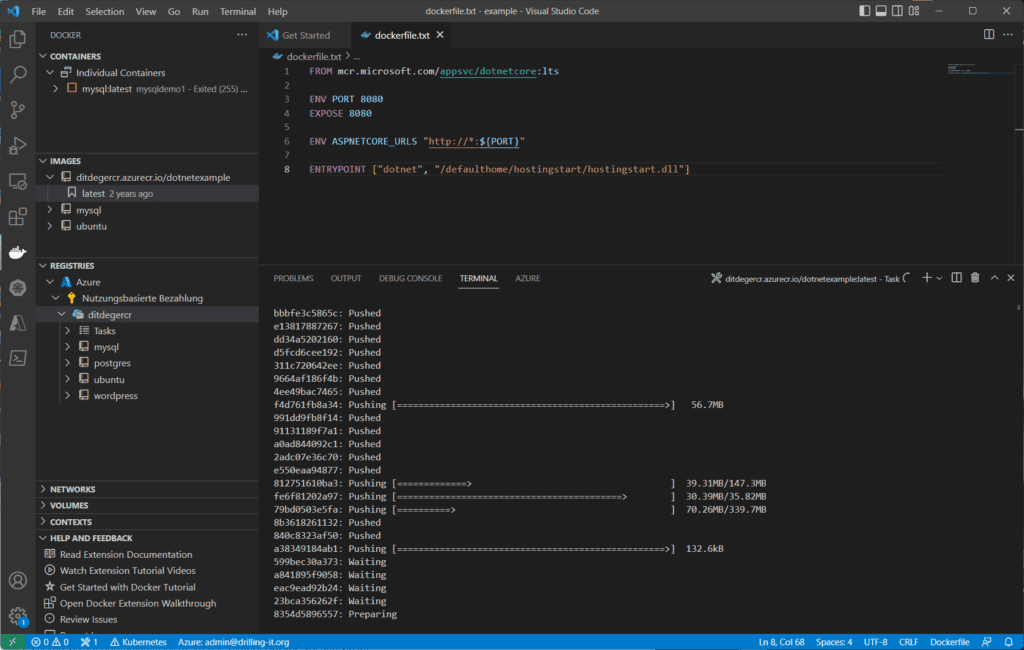The image size is (1024, 650).
Task: Click errors and warnings count in status bar
Action: click(50, 642)
